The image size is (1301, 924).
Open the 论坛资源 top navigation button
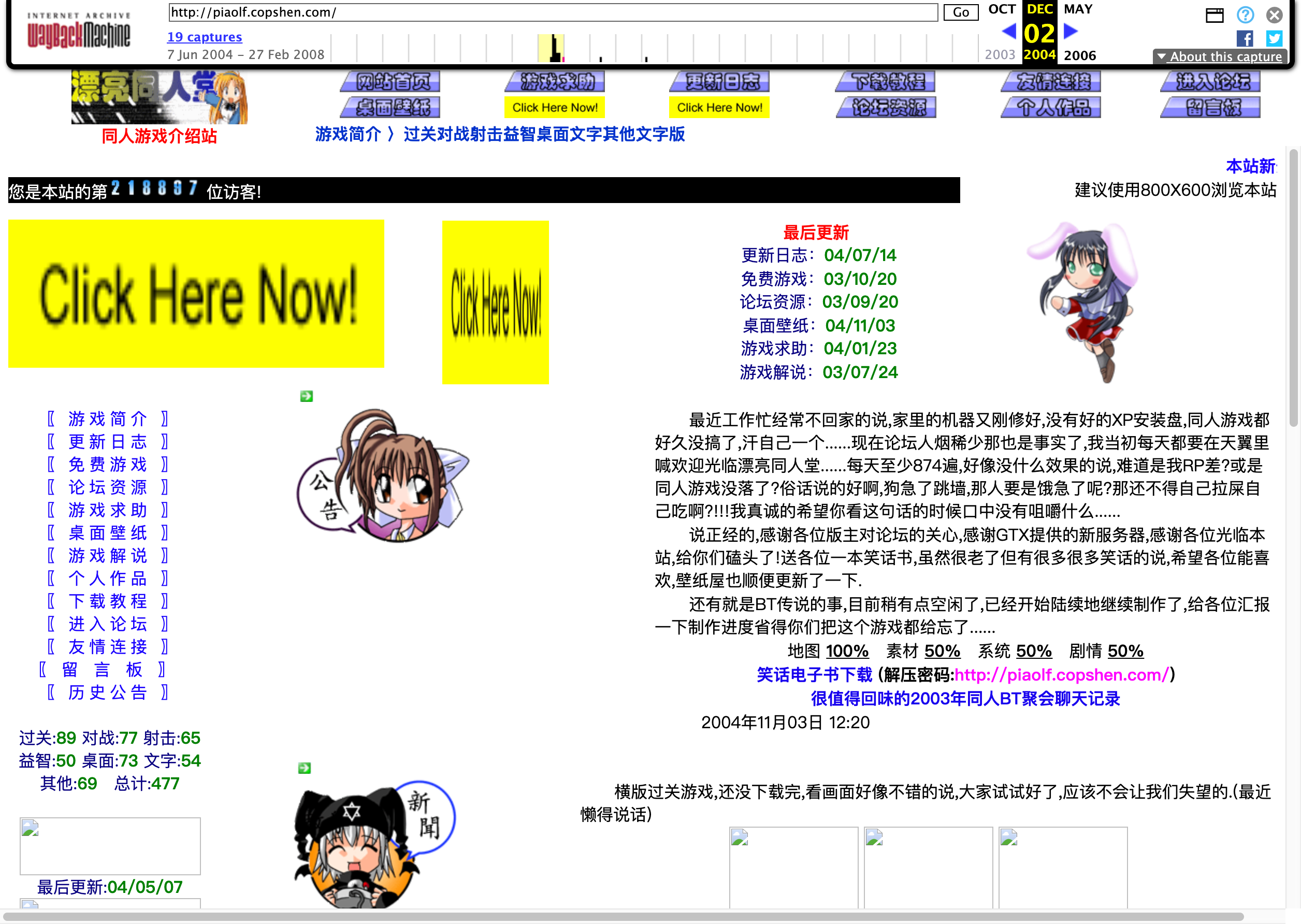point(886,108)
